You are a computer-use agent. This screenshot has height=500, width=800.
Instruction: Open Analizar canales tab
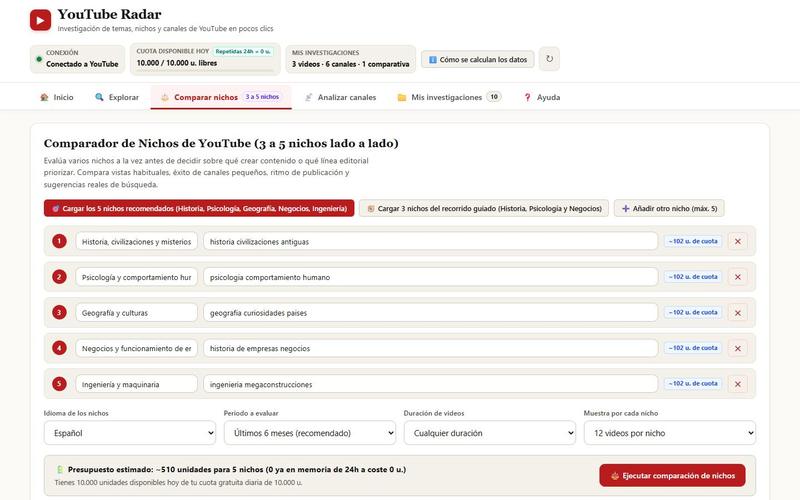(x=340, y=97)
